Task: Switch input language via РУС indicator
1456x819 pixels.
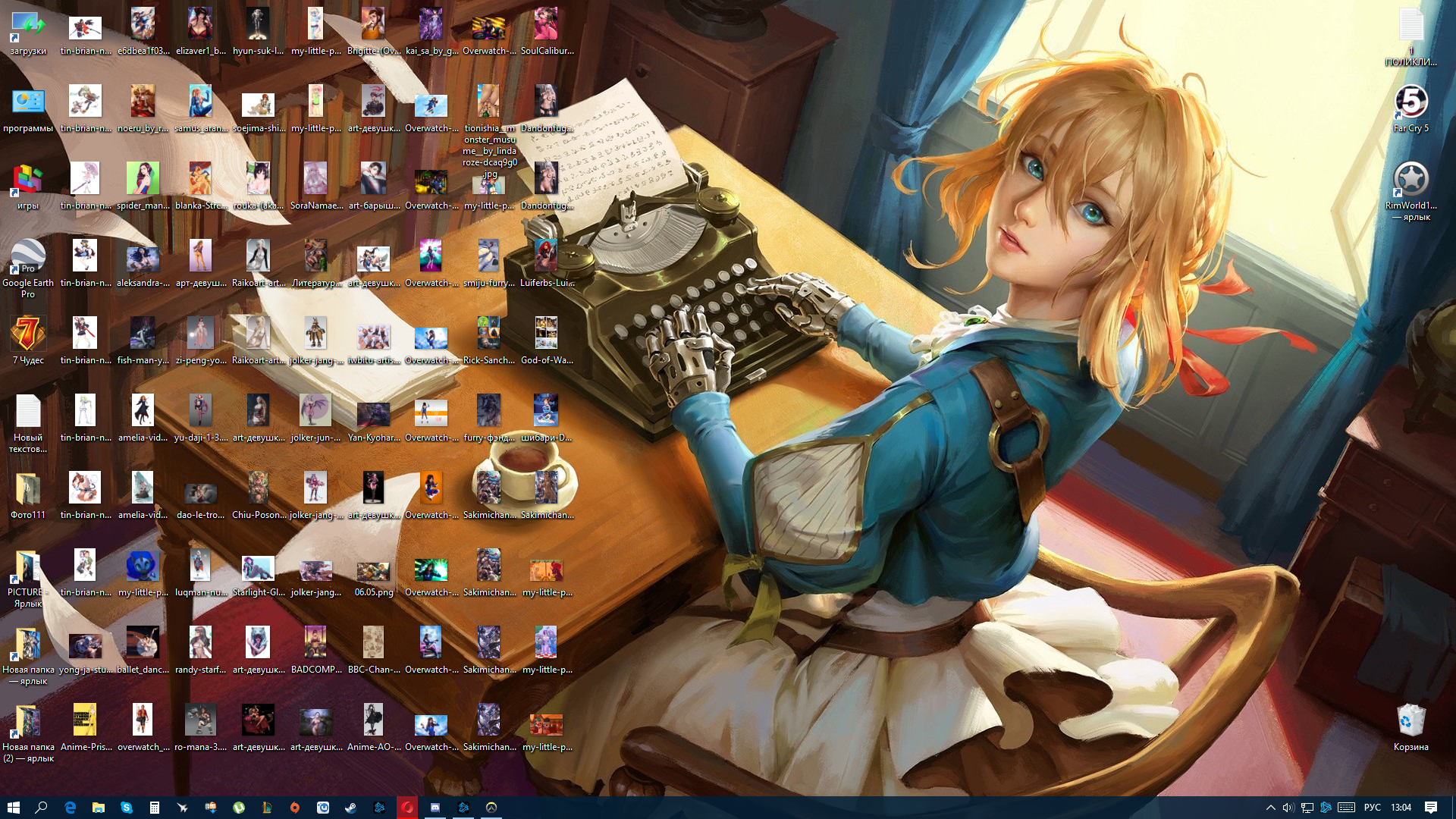Action: (1372, 808)
